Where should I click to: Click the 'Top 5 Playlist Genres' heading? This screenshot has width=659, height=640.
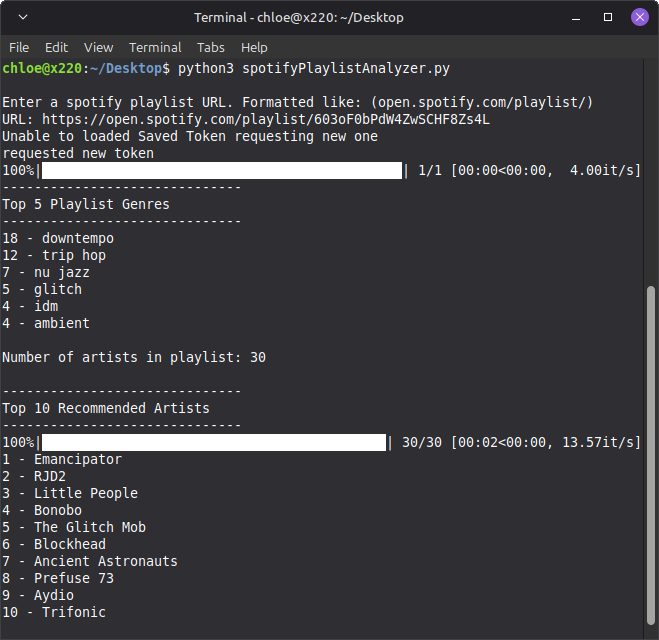tap(86, 204)
